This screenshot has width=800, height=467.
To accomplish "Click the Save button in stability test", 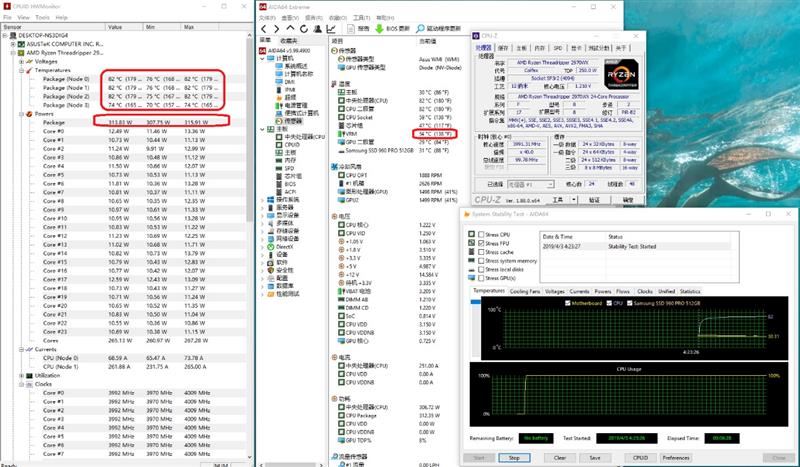I will 595,458.
